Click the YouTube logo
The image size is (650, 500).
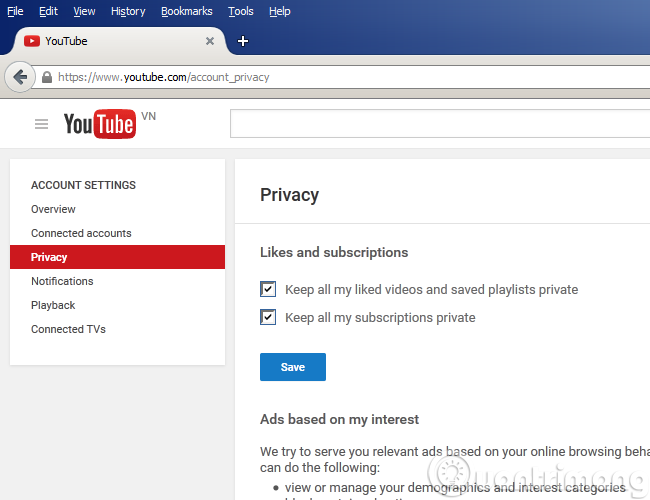(x=99, y=124)
